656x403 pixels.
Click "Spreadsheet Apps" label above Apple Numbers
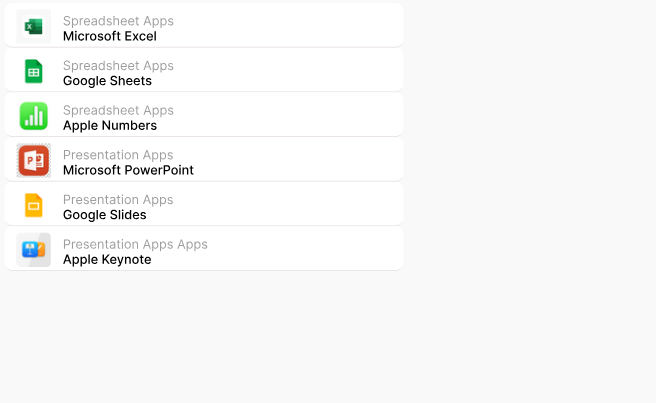[118, 110]
